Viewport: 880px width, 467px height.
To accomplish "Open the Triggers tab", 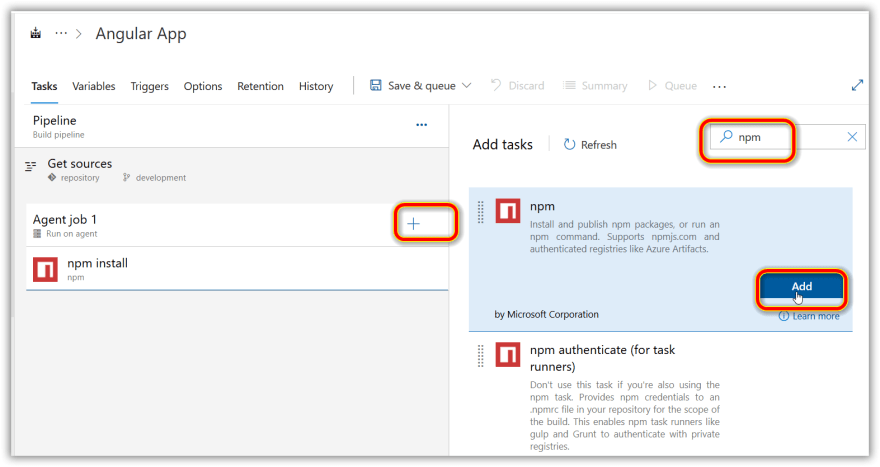I will click(149, 86).
